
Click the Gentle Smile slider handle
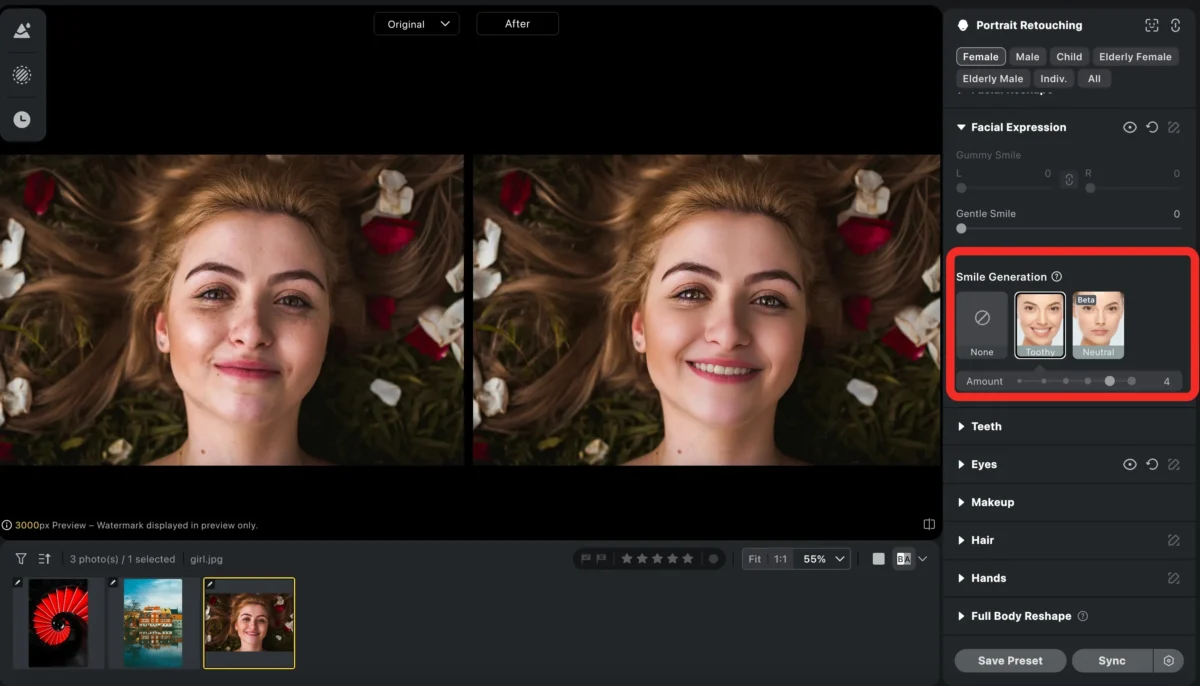[x=961, y=229]
